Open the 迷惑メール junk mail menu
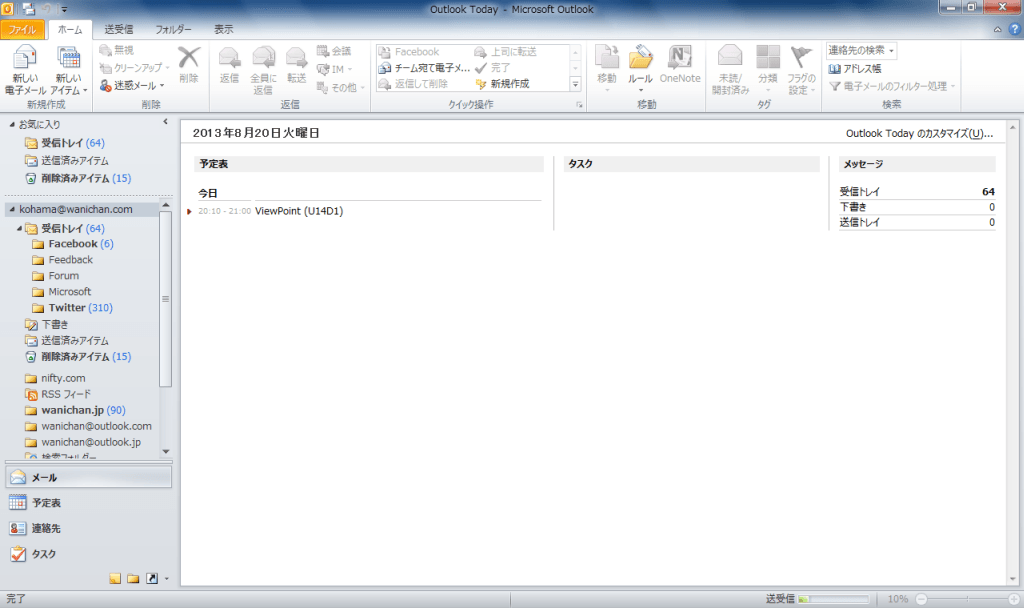 coord(132,86)
